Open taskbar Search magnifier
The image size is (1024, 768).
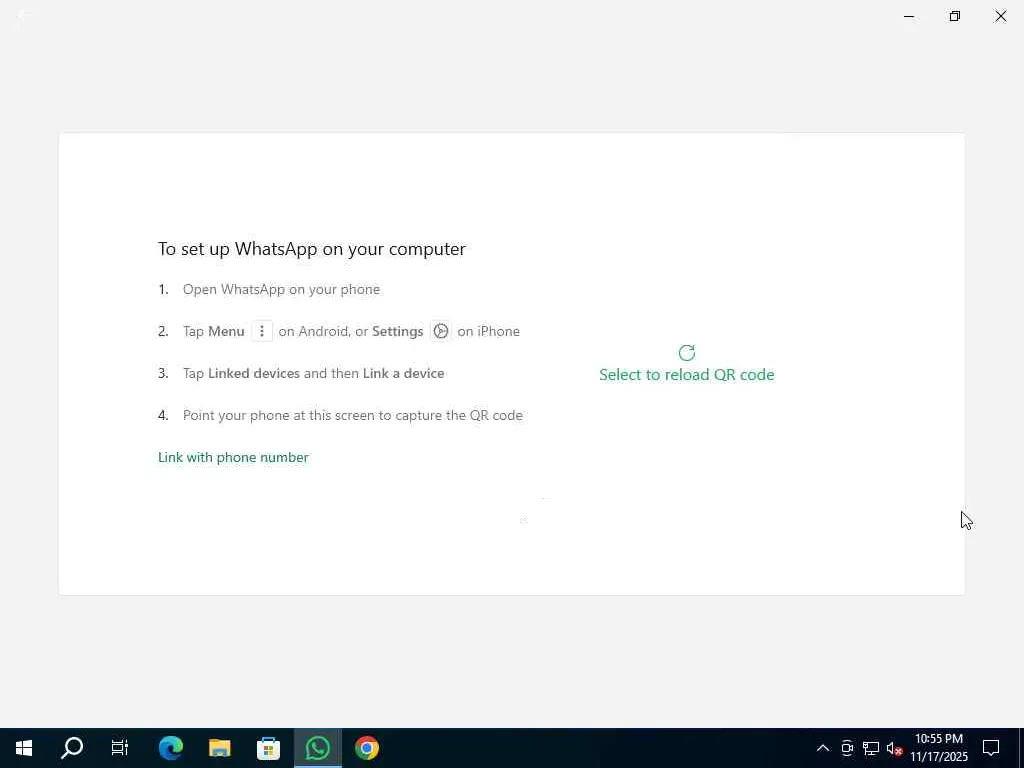point(72,748)
